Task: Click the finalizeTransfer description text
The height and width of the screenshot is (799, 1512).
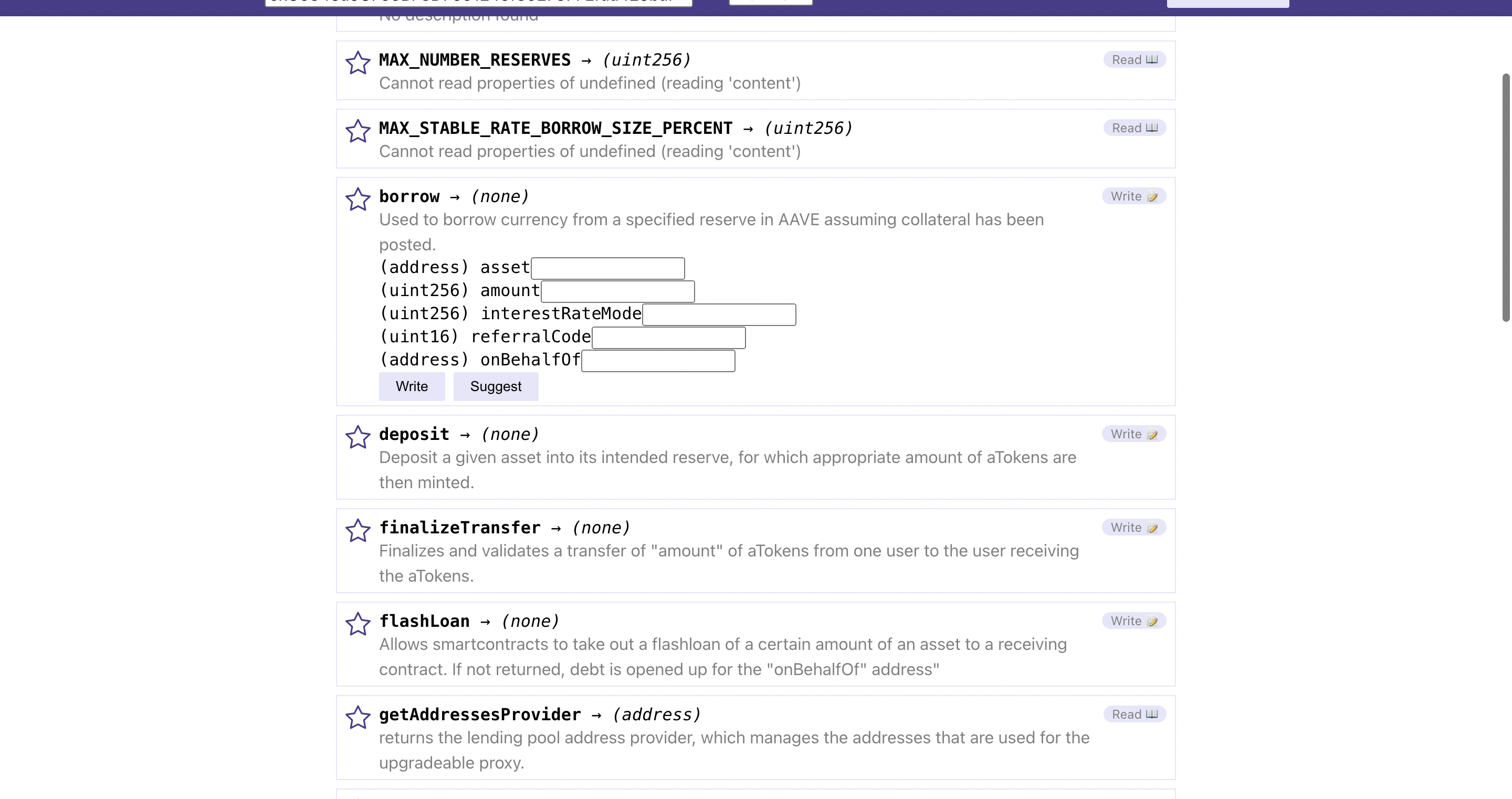Action: point(728,563)
